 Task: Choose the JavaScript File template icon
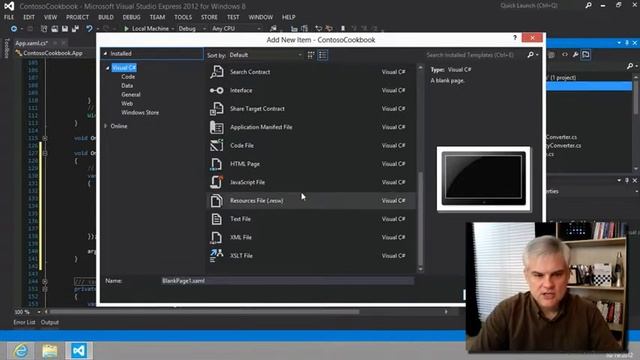216,182
